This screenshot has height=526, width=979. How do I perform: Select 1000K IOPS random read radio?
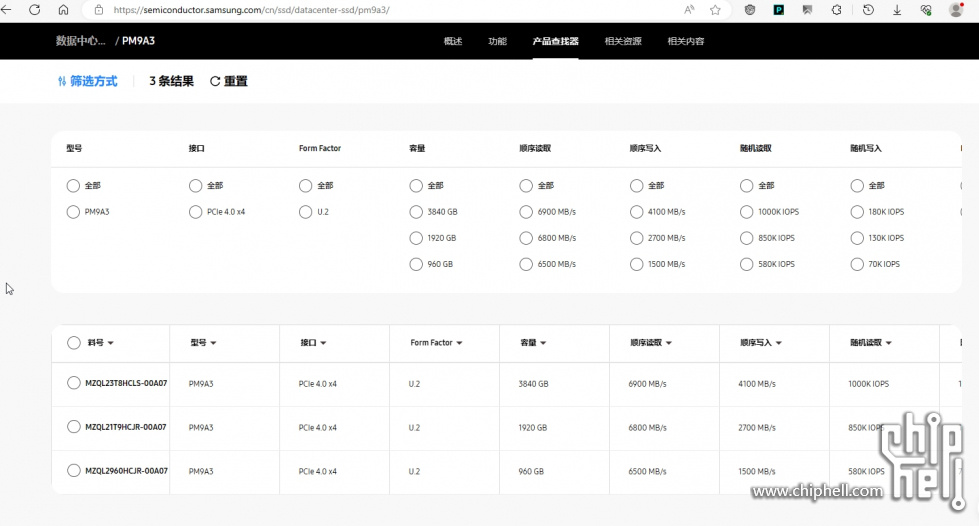[x=746, y=212]
